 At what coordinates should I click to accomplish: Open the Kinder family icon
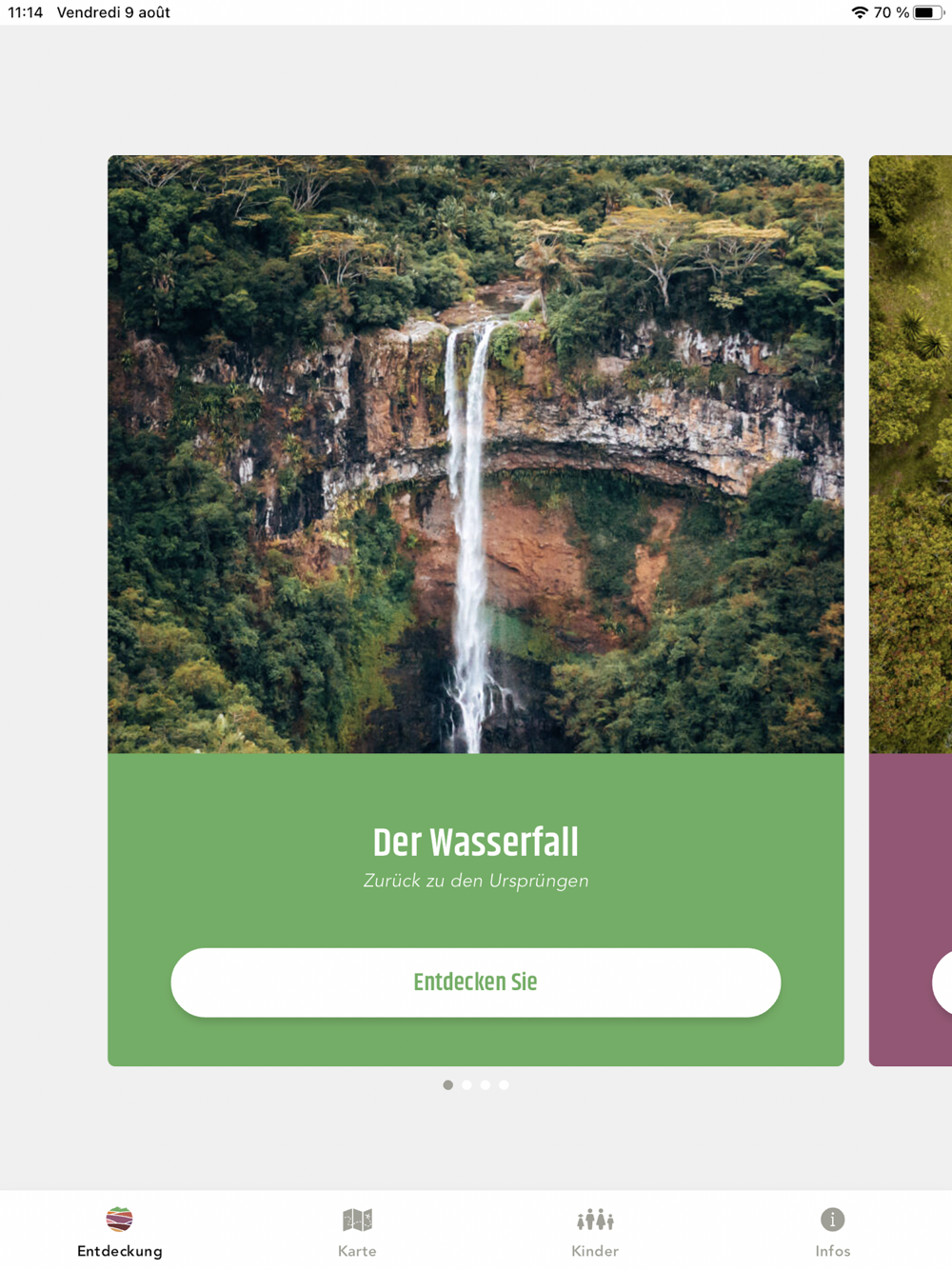point(595,1220)
